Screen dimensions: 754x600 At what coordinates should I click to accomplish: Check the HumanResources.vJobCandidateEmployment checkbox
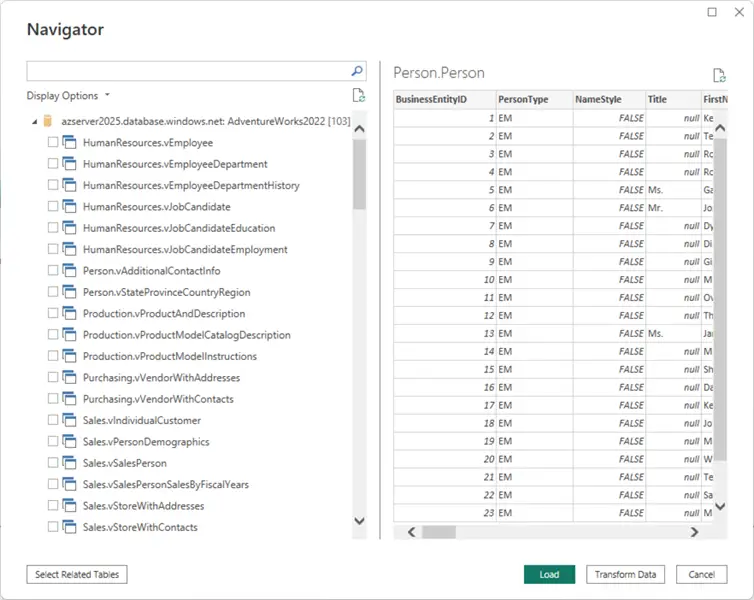[x=53, y=249]
